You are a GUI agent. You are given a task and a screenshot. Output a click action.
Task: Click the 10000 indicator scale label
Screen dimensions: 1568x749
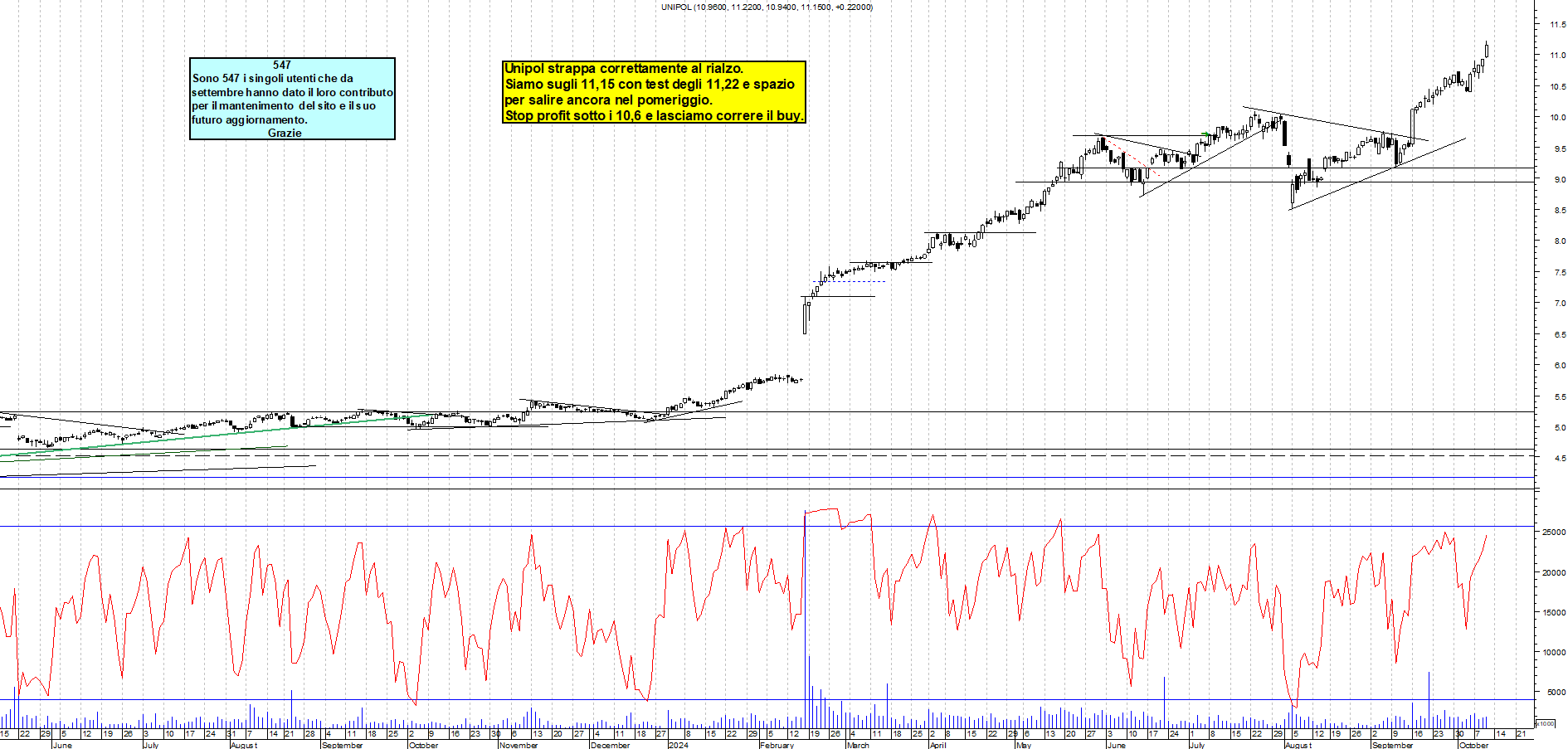(x=1554, y=652)
